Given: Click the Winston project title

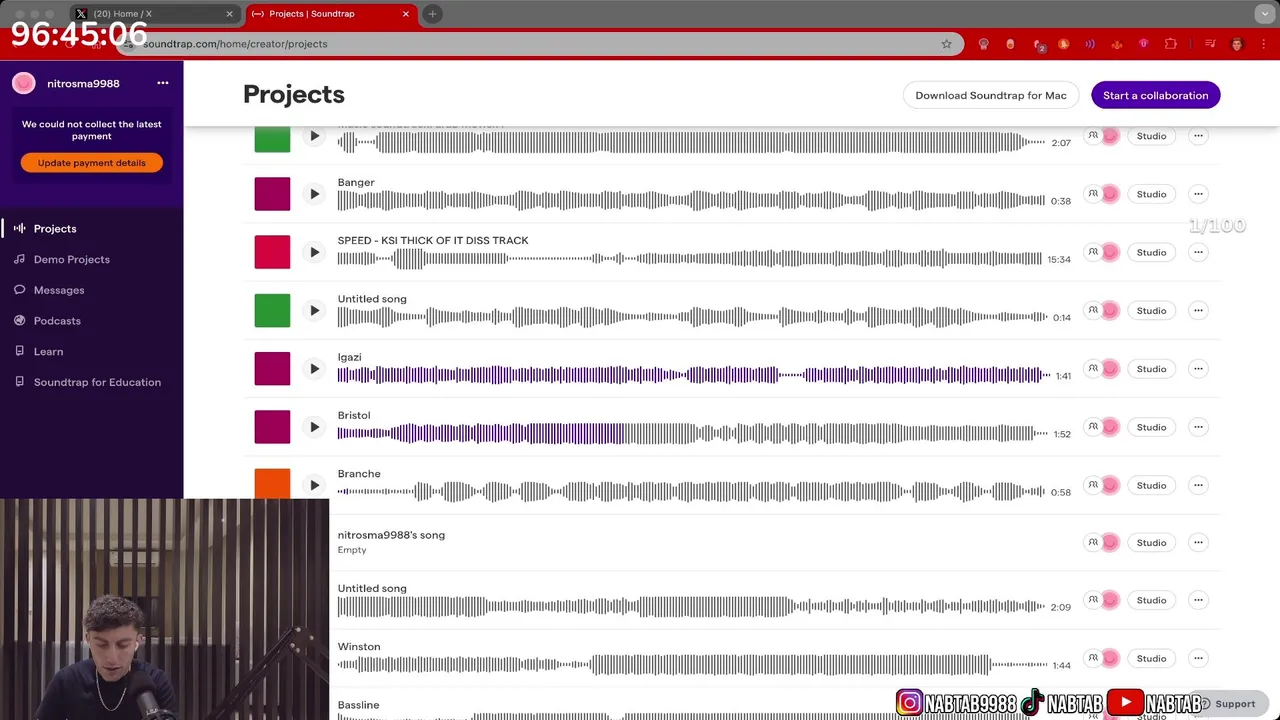Looking at the screenshot, I should tap(359, 647).
